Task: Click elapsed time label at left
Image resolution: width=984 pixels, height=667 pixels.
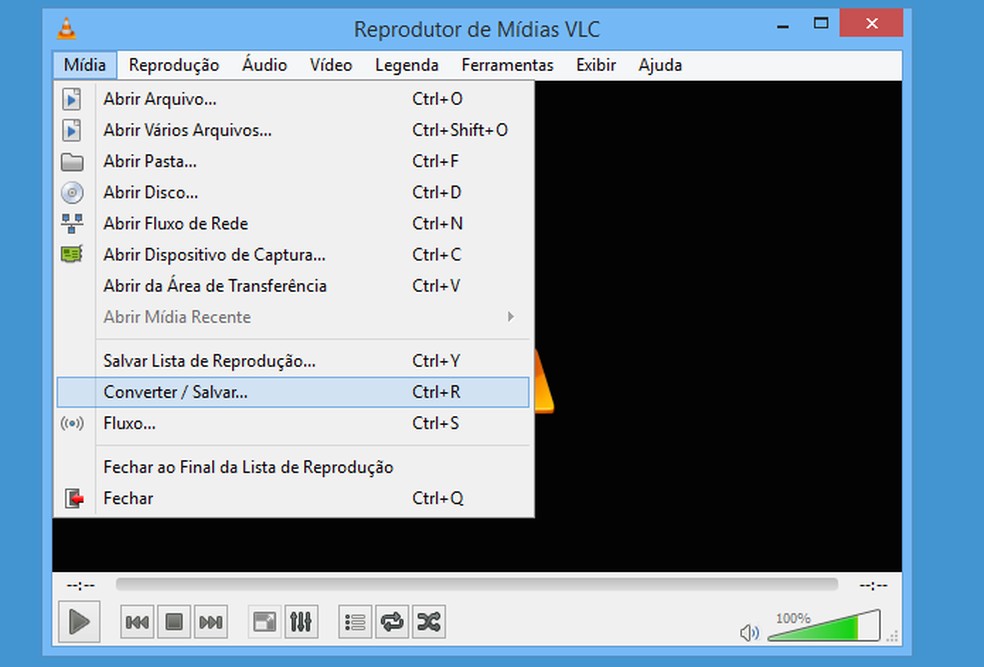Action: (81, 585)
